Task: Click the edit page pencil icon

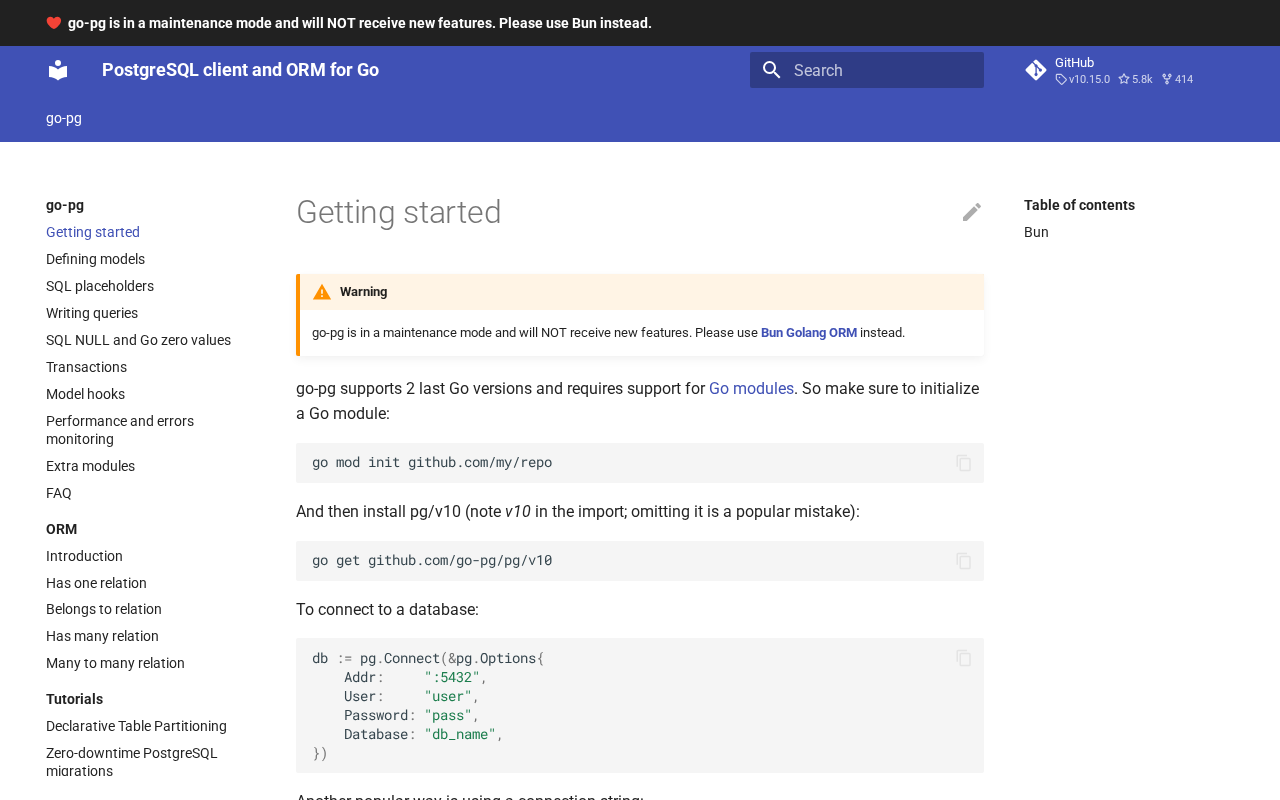Action: (971, 212)
